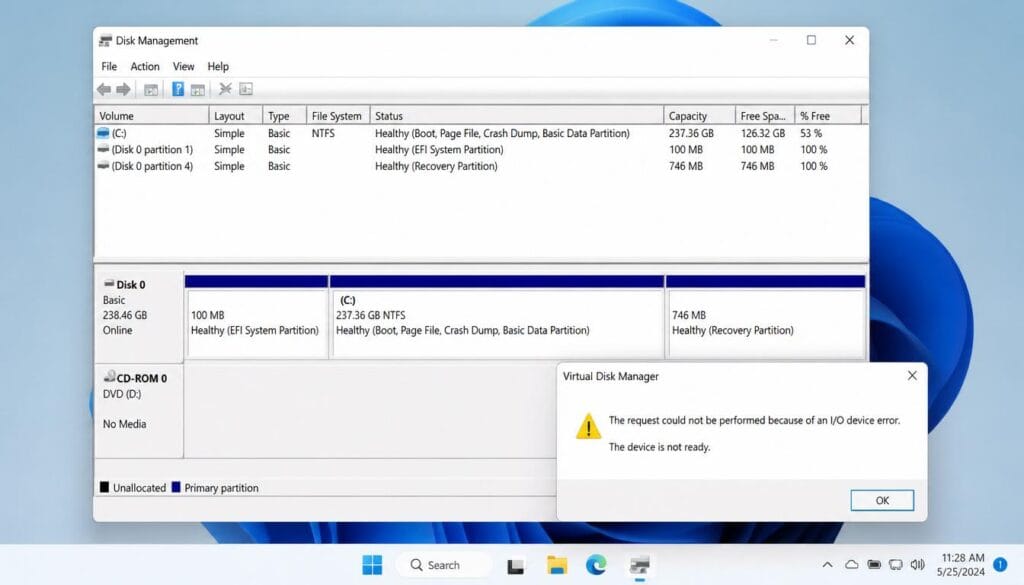Click the CD-ROM 0 disc icon
Image resolution: width=1024 pixels, height=585 pixels.
pyautogui.click(x=110, y=377)
